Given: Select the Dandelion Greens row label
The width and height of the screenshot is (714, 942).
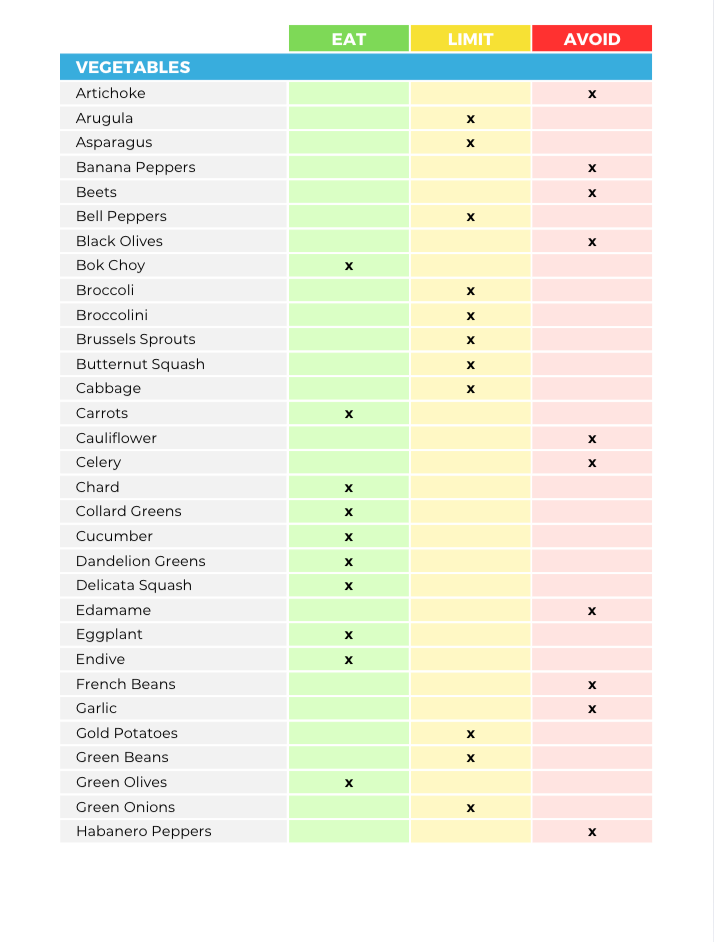Looking at the screenshot, I should click(141, 561).
